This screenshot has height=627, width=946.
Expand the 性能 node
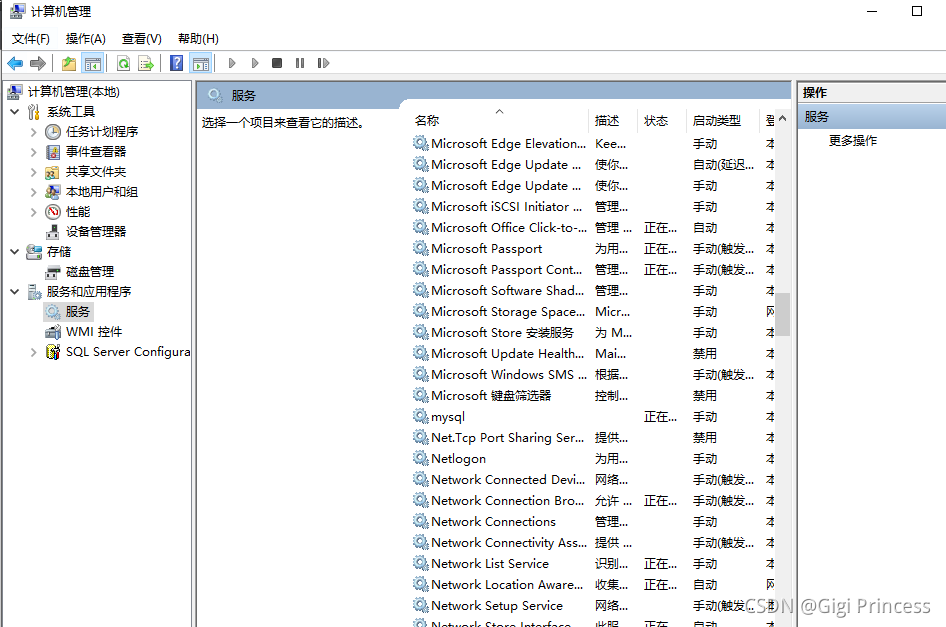coord(33,212)
